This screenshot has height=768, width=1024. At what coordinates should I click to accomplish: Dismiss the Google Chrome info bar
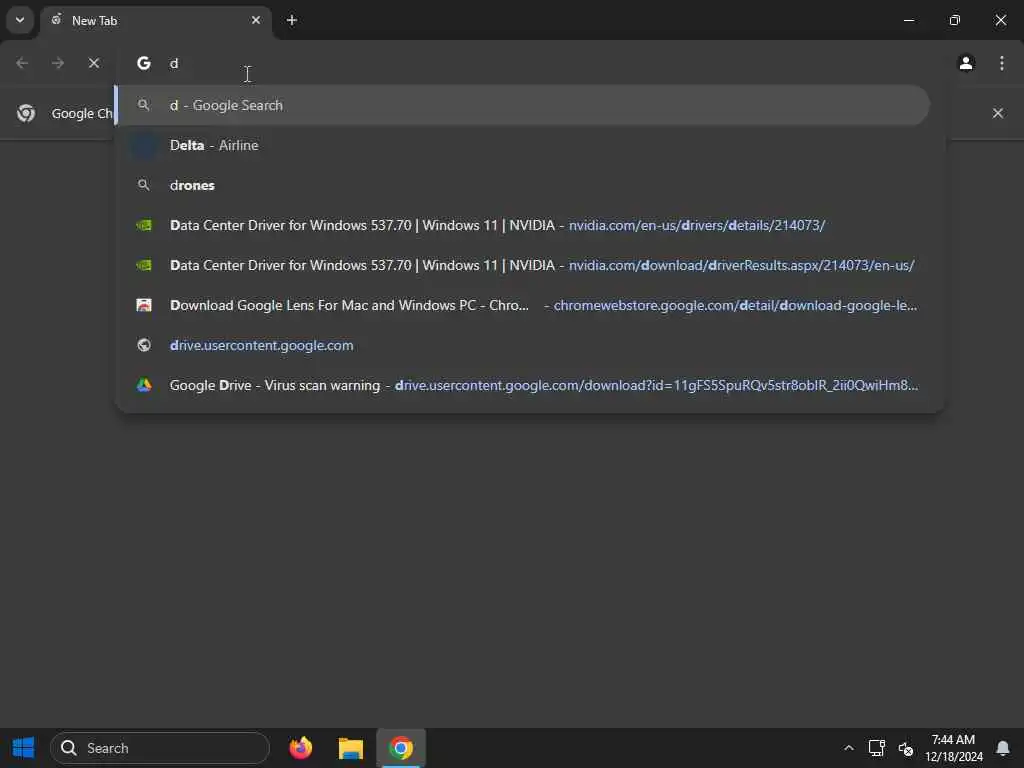[998, 113]
